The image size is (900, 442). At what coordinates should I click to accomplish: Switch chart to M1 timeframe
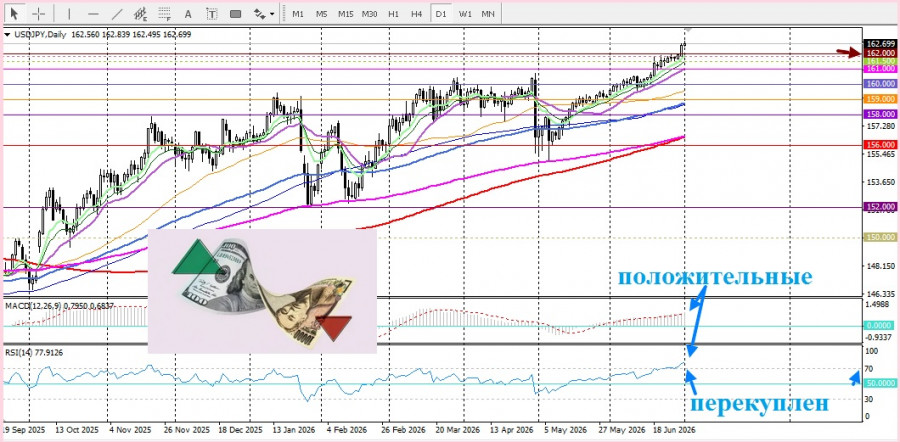pos(298,13)
